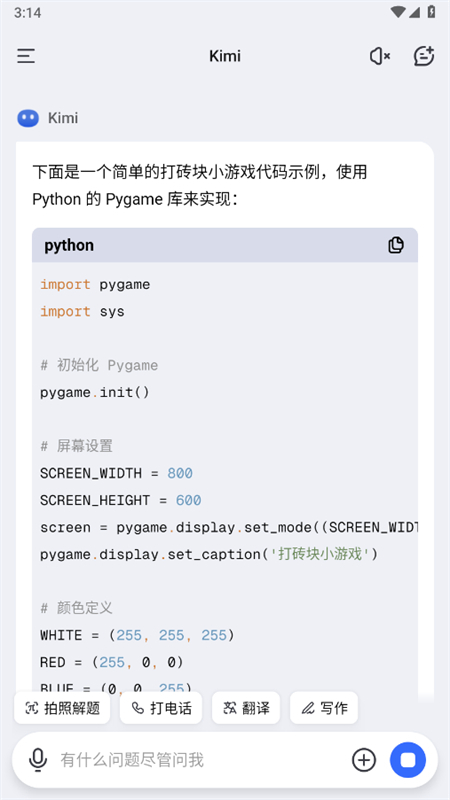This screenshot has height=800, width=450.
Task: Tap the Kimi title in header
Action: point(225,56)
